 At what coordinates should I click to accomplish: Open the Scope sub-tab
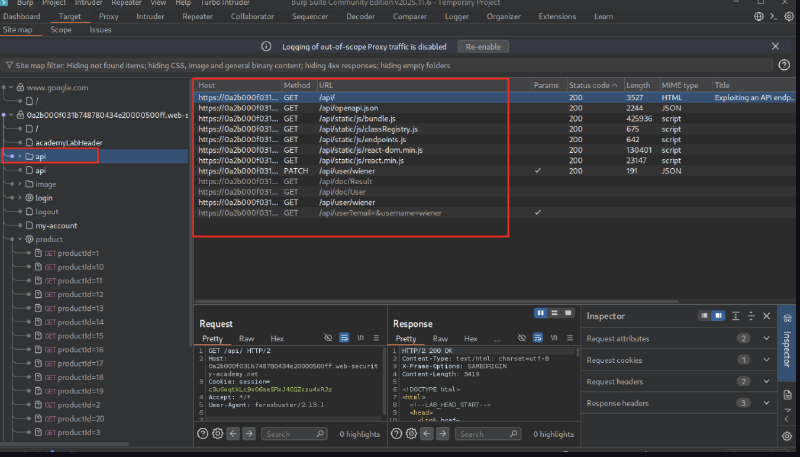(x=61, y=30)
